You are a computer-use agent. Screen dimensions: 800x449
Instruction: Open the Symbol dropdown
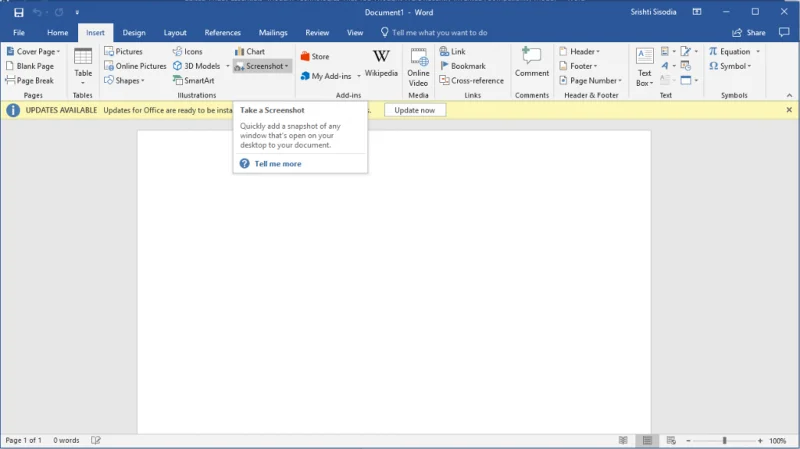coord(730,66)
